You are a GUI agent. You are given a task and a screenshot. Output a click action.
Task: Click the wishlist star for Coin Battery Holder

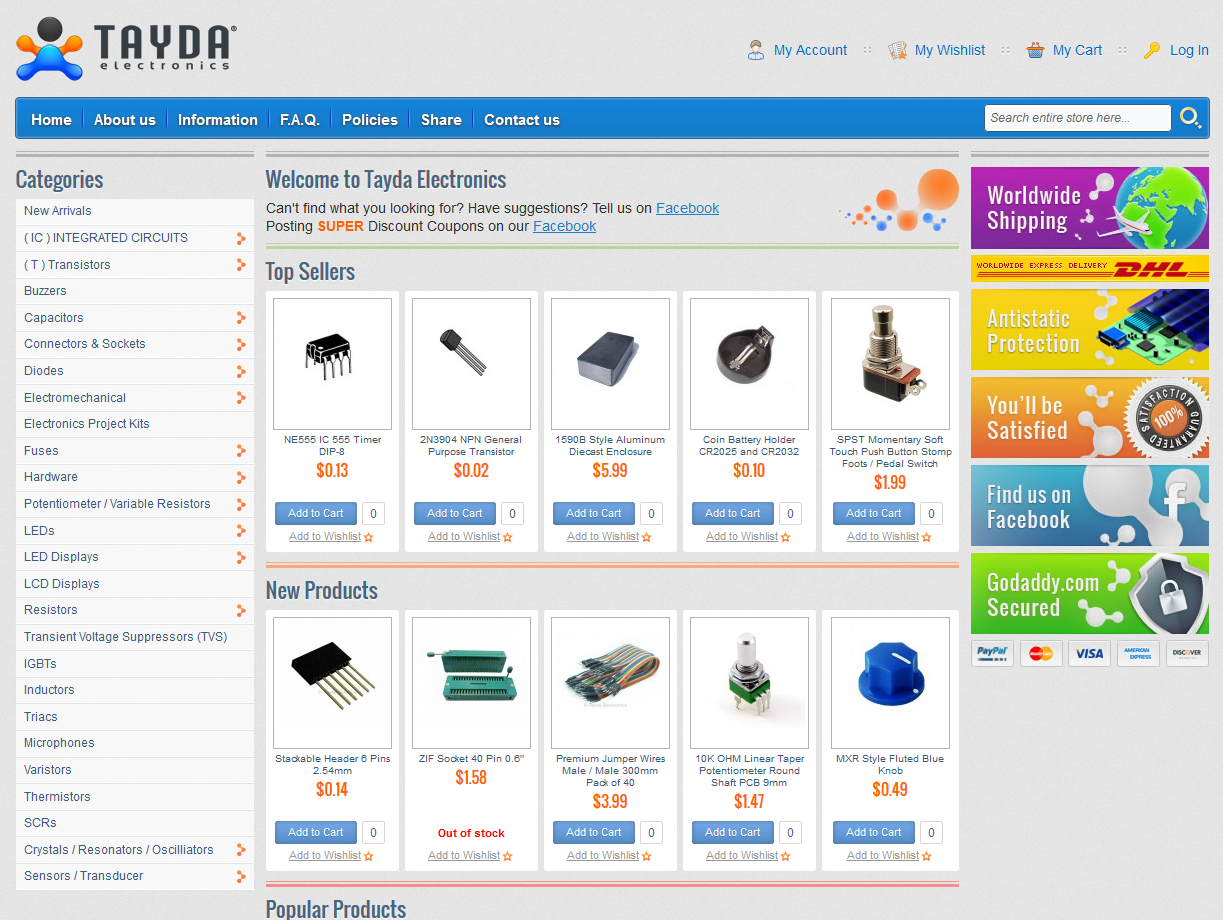786,537
